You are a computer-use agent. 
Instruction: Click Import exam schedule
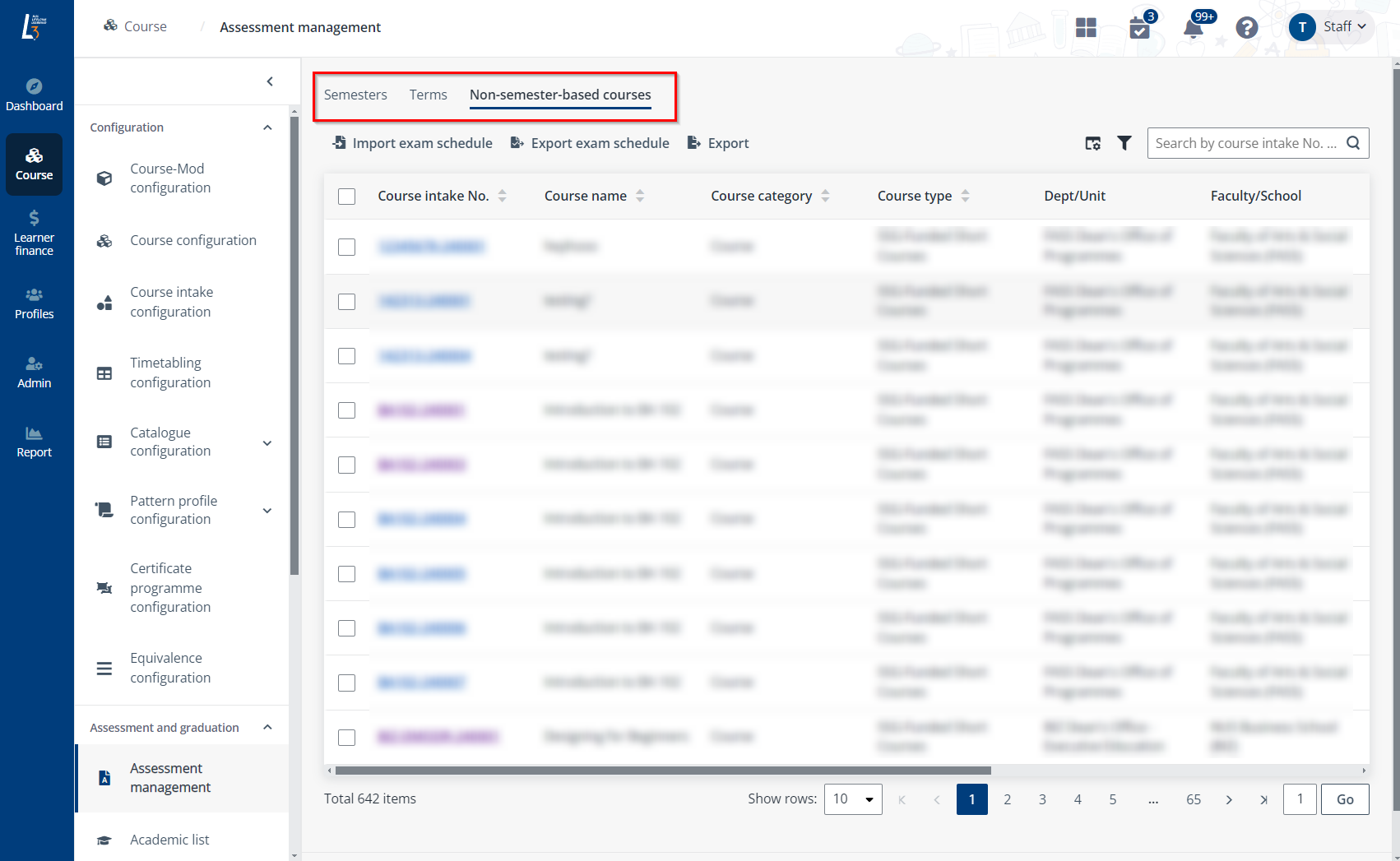[411, 142]
